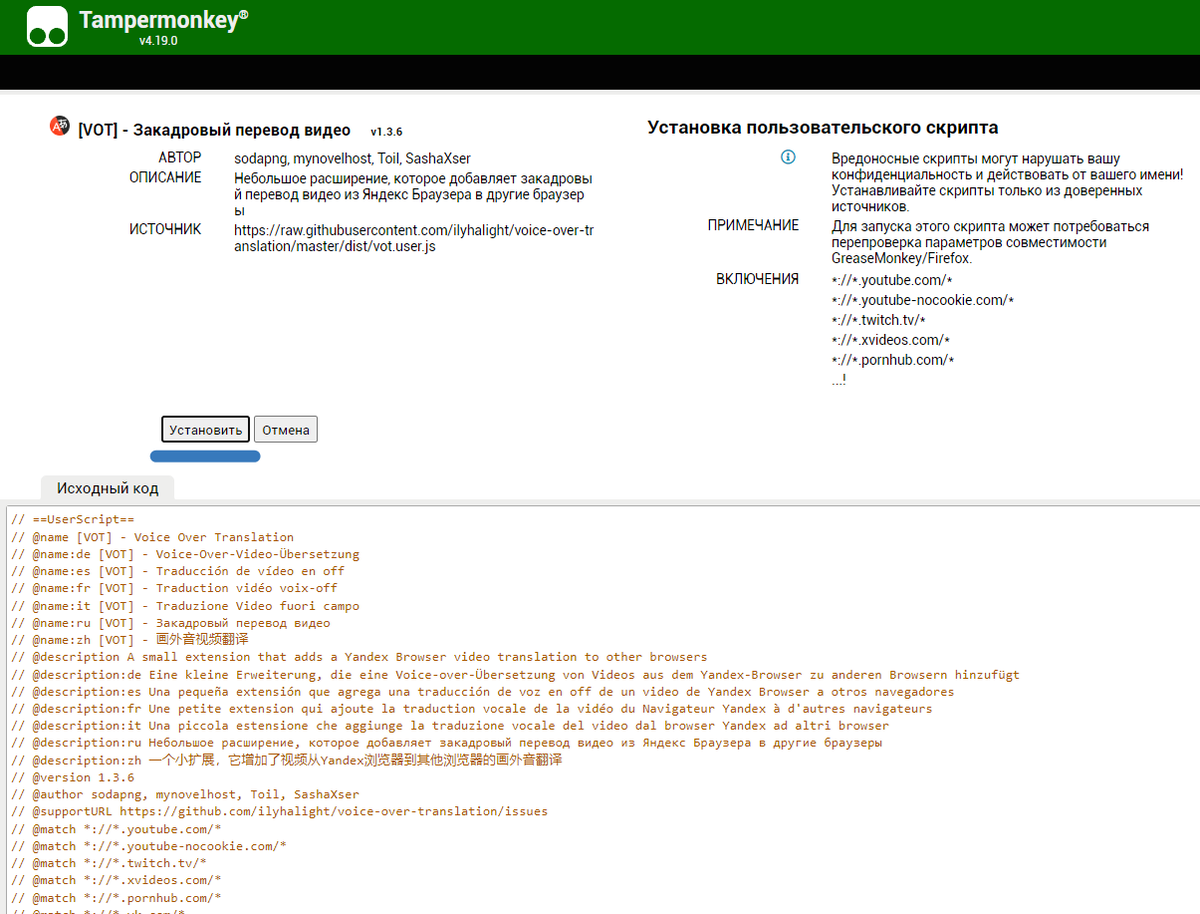Click the Tampermonkey logo icon
Screen dimensions: 1200x914
(x=48, y=27)
